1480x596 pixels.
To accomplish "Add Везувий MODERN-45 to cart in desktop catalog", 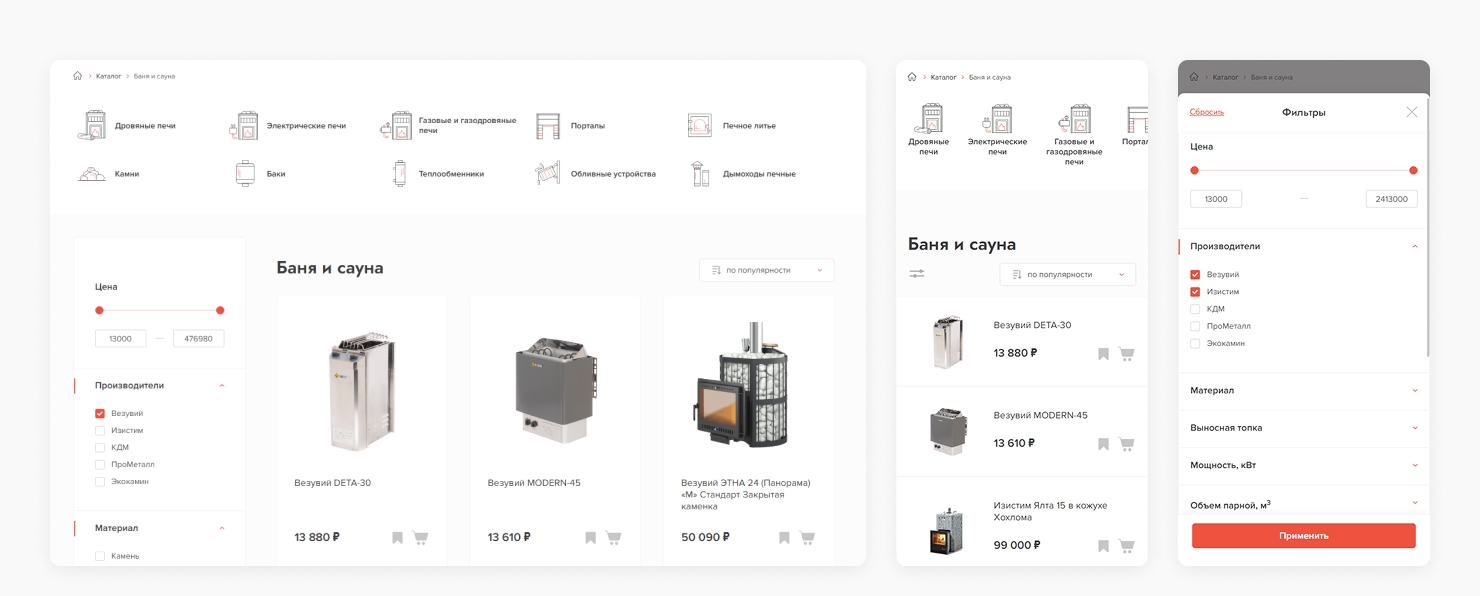I will coord(613,538).
